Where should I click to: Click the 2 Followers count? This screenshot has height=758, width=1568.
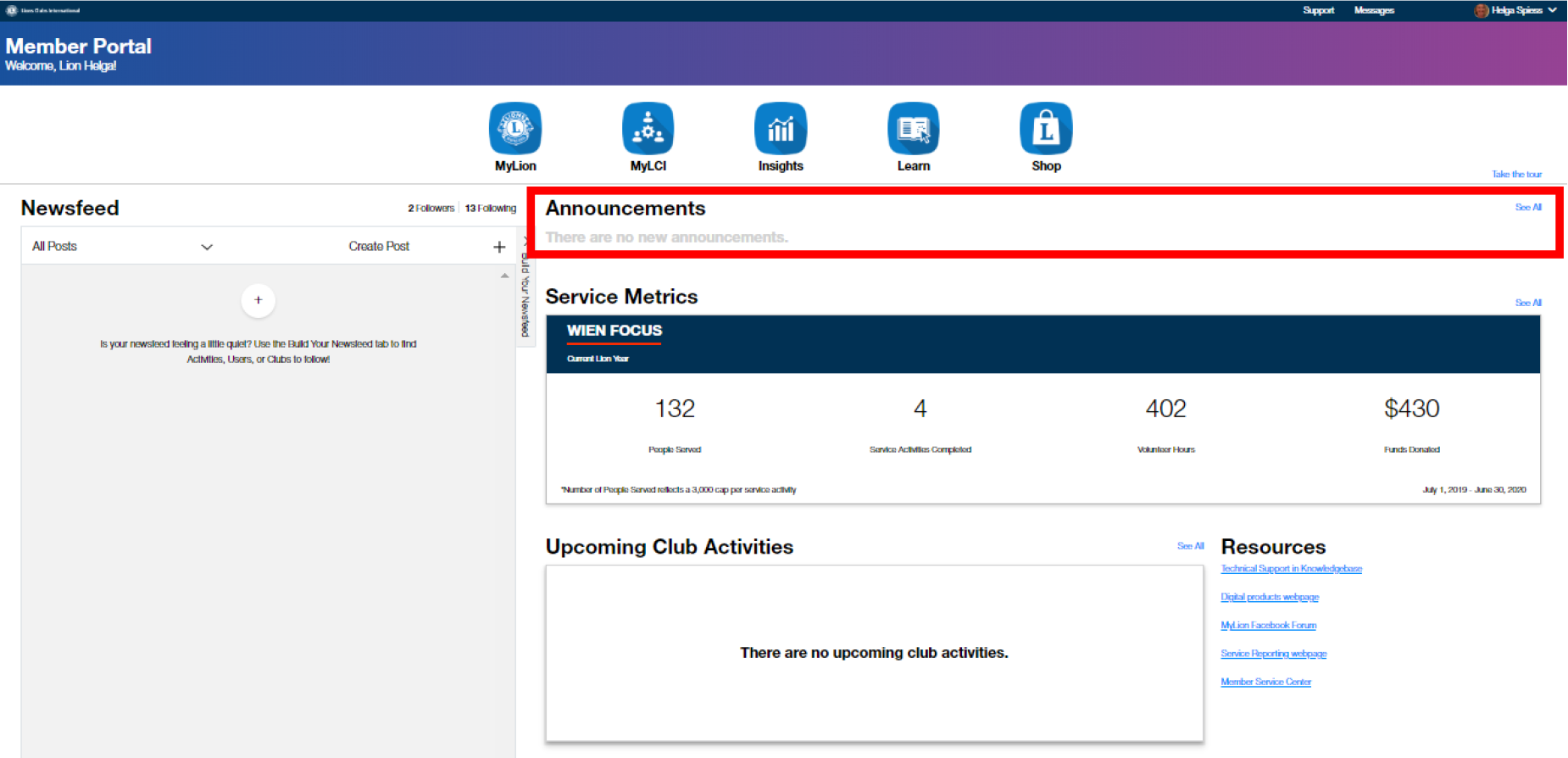(x=431, y=208)
